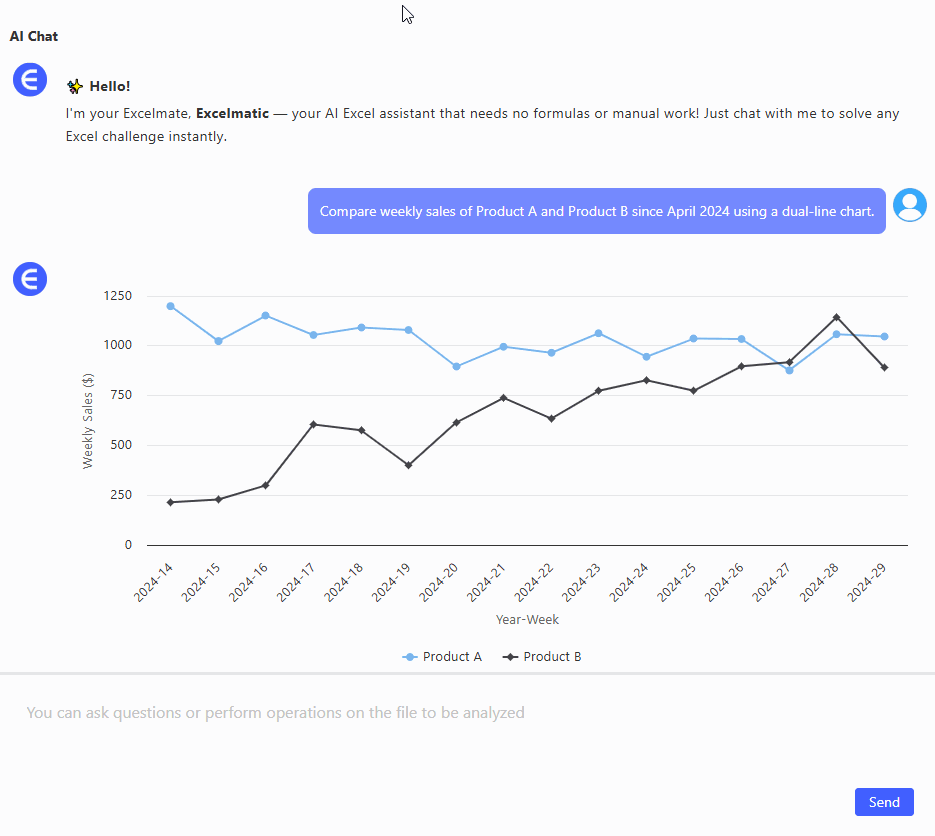Click the Year-Week axis label
This screenshot has height=836, width=935.
click(527, 619)
